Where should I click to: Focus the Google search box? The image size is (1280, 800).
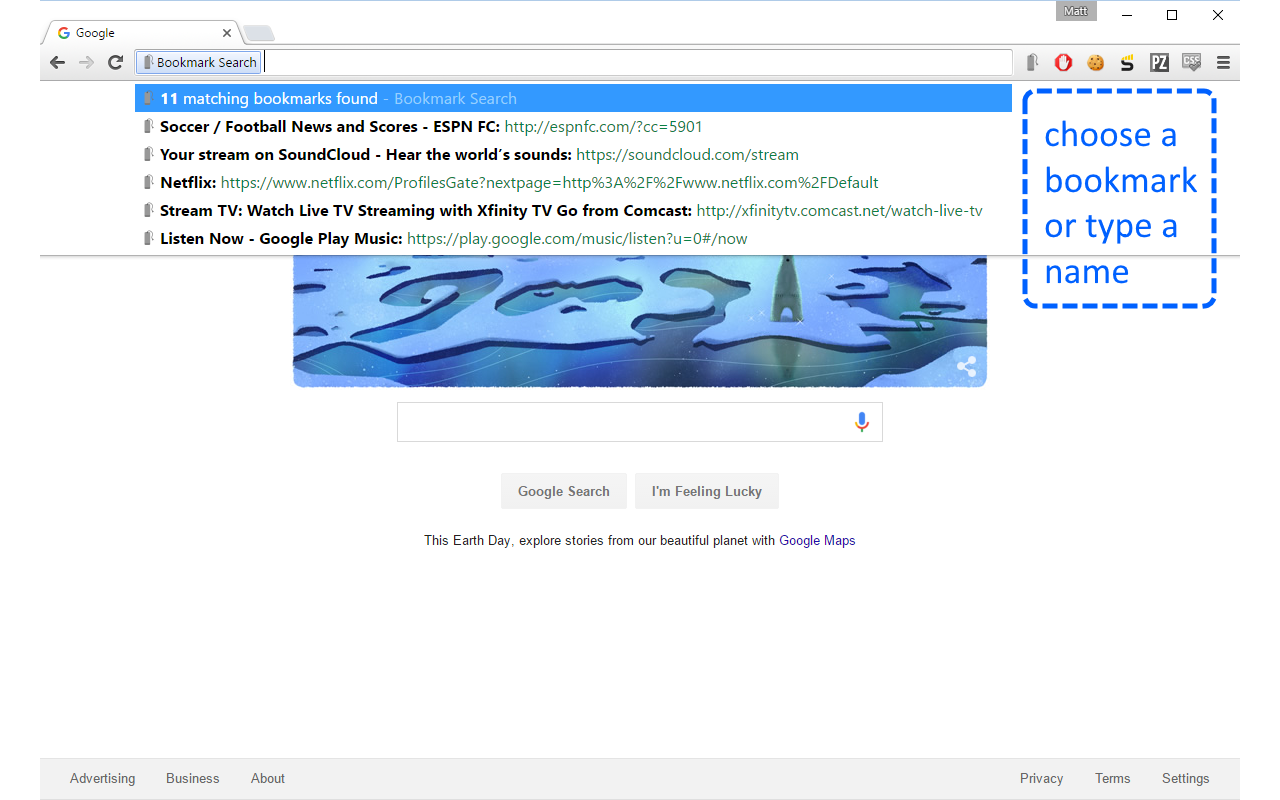(x=640, y=422)
